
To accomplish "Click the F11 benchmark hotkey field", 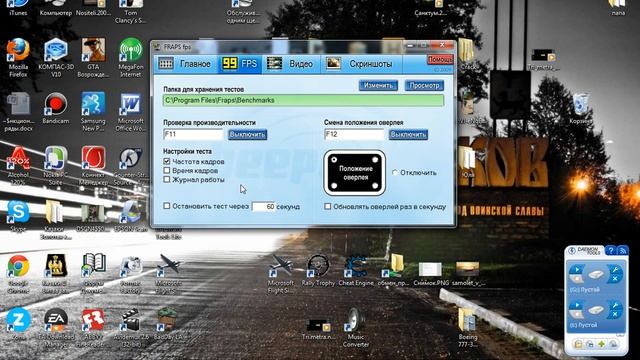I will pyautogui.click(x=193, y=134).
